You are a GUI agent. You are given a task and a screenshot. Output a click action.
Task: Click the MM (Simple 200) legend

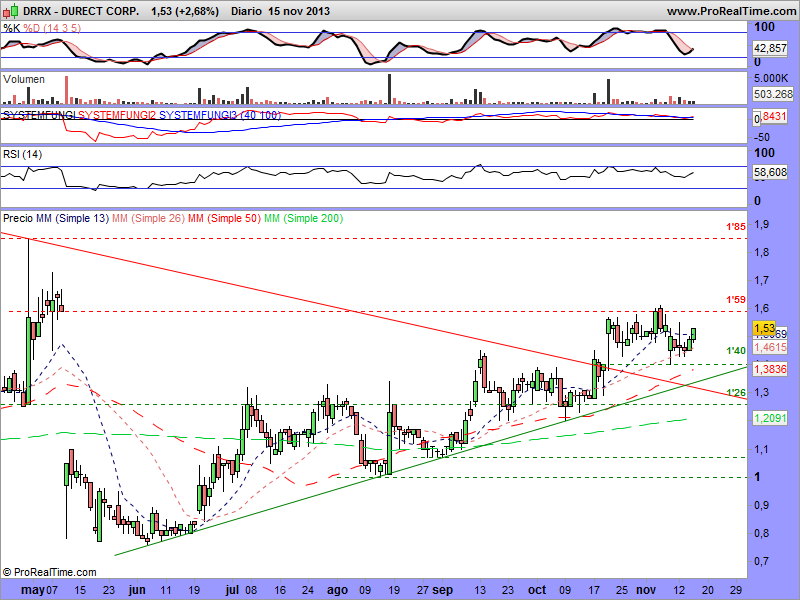[x=304, y=218]
